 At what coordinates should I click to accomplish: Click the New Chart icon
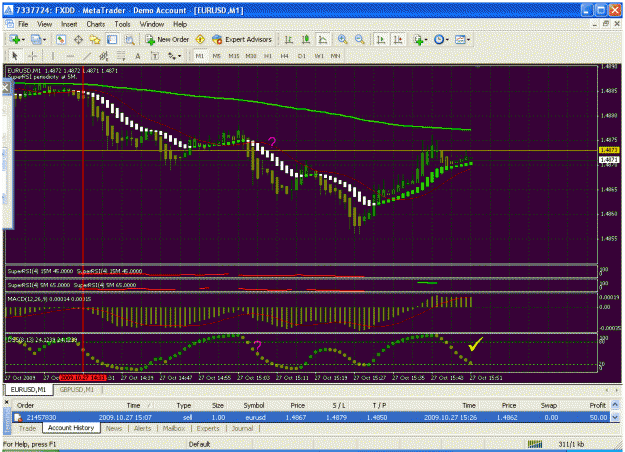tap(14, 39)
